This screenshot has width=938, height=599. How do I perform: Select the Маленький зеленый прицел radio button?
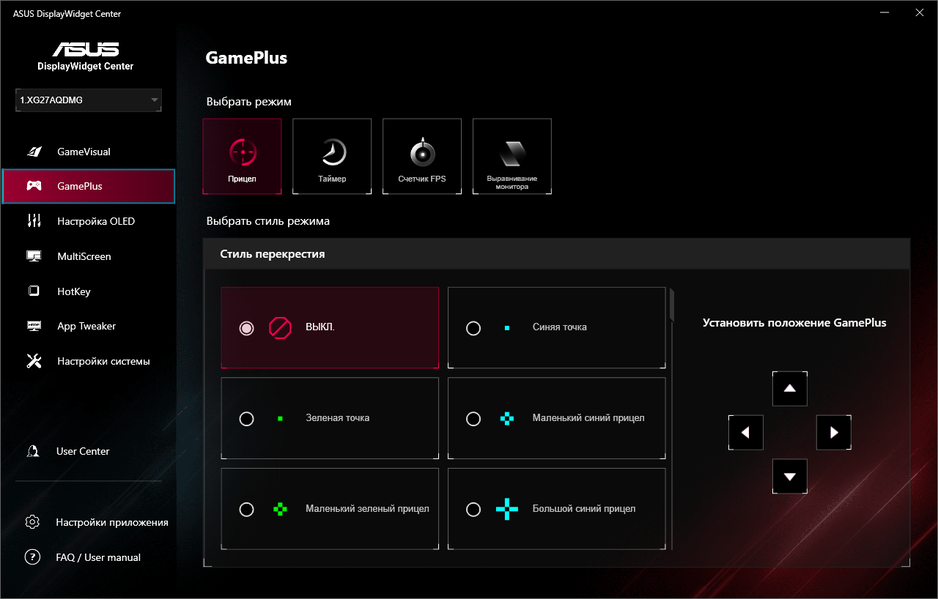(x=246, y=509)
